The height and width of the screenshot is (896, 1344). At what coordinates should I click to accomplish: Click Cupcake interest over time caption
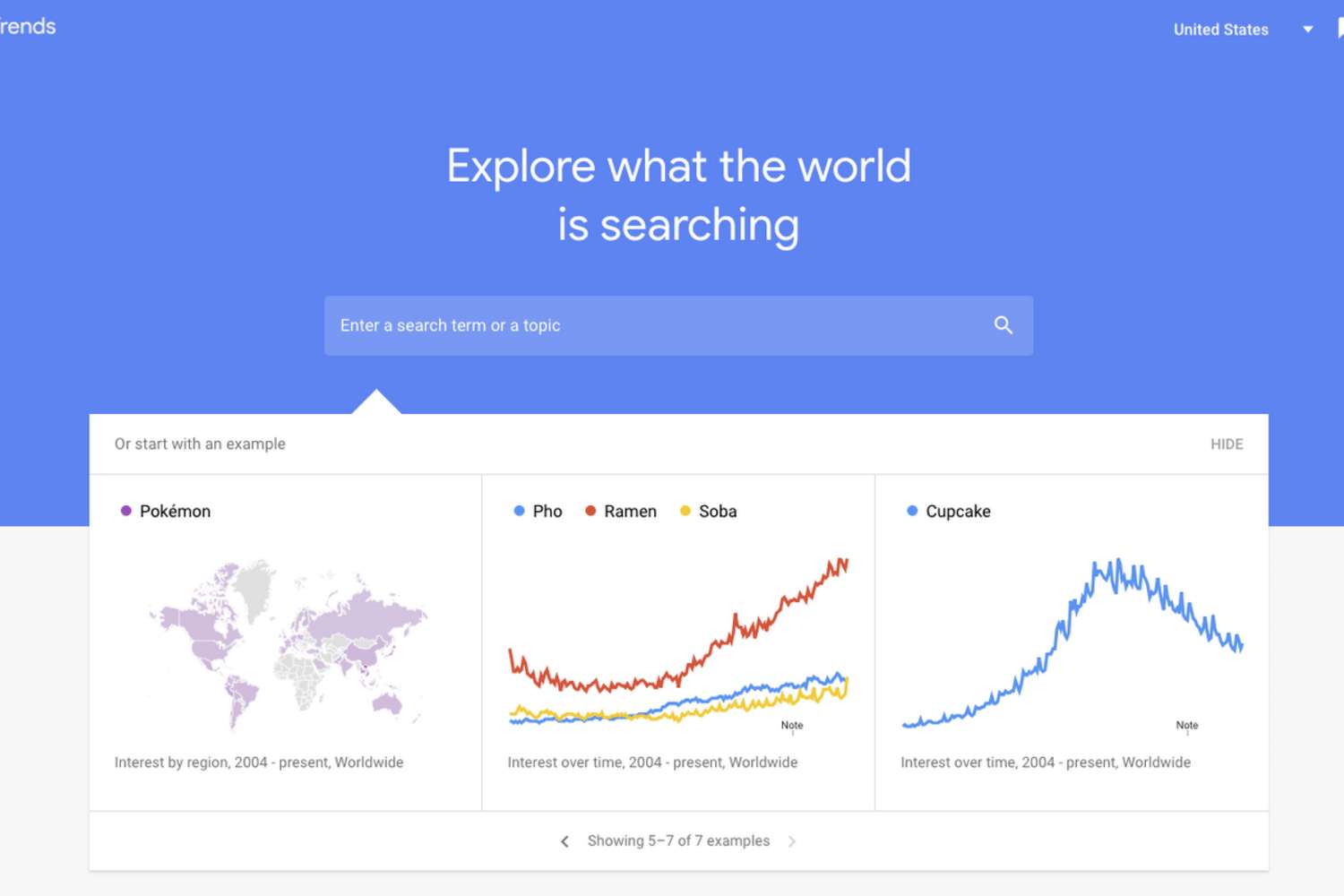click(1046, 762)
